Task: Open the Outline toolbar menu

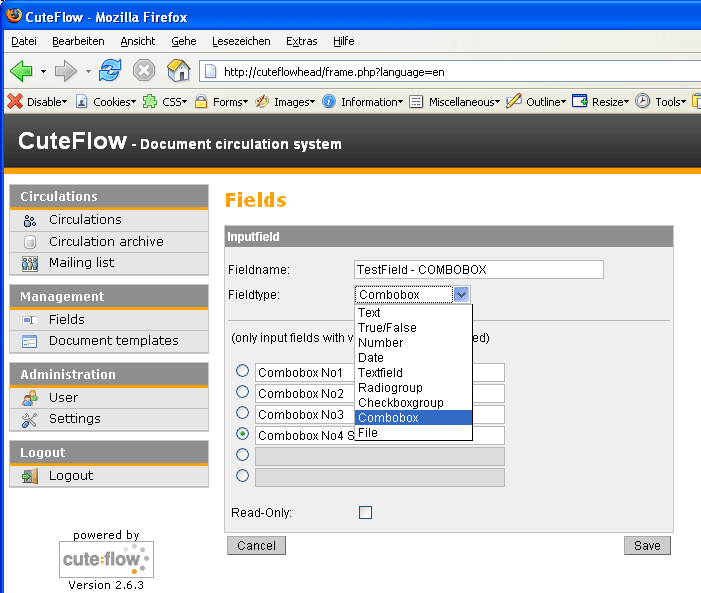Action: coord(536,102)
